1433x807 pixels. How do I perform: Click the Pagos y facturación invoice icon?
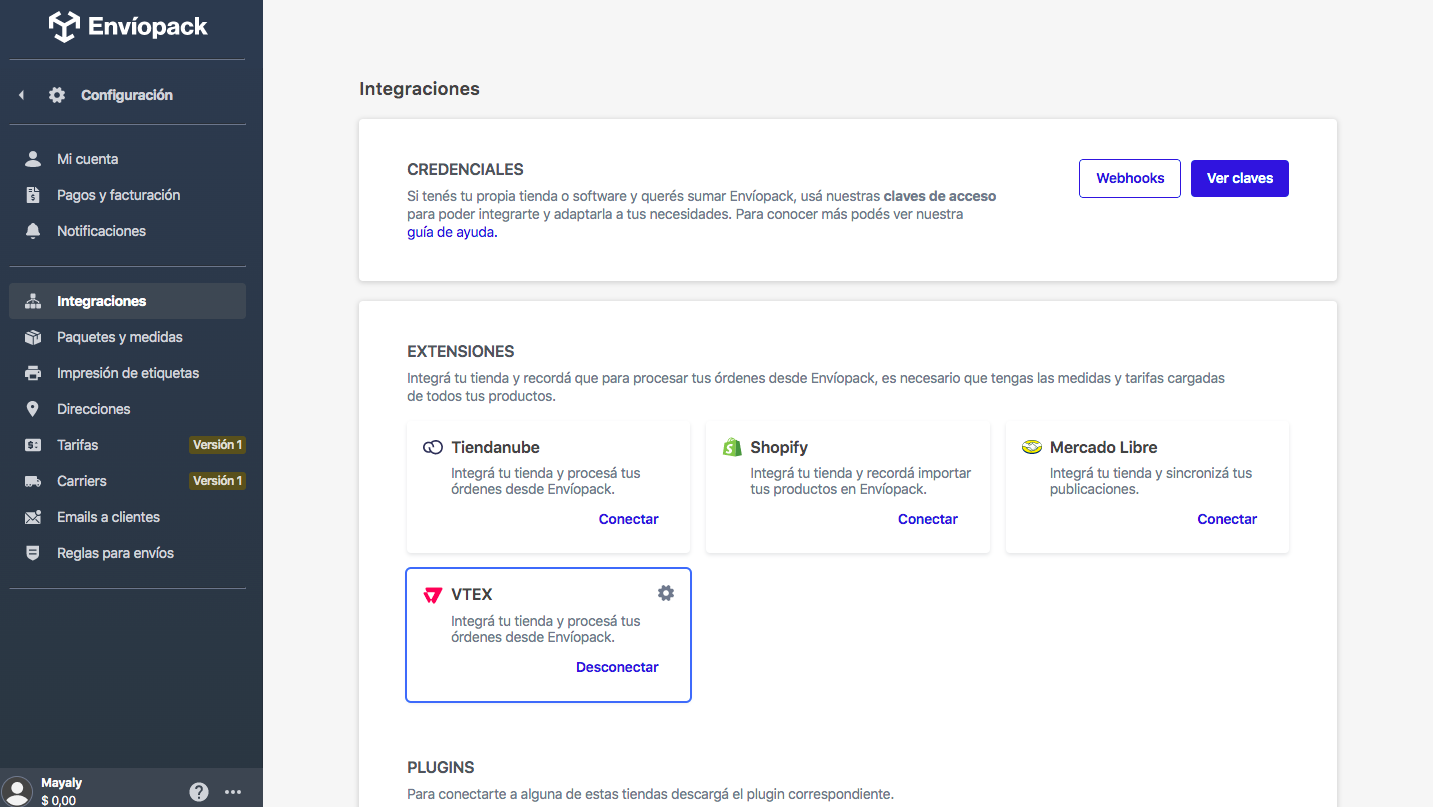[x=33, y=195]
